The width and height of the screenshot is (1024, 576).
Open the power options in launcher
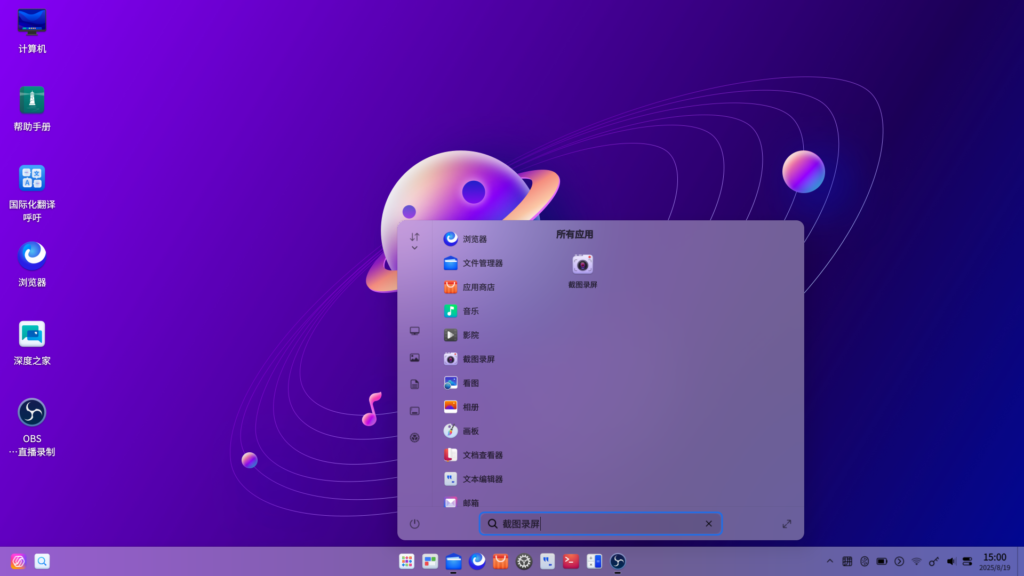tap(414, 524)
